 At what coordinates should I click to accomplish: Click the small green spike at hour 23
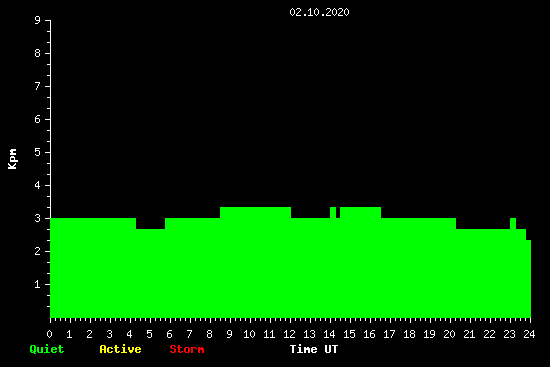(x=513, y=223)
